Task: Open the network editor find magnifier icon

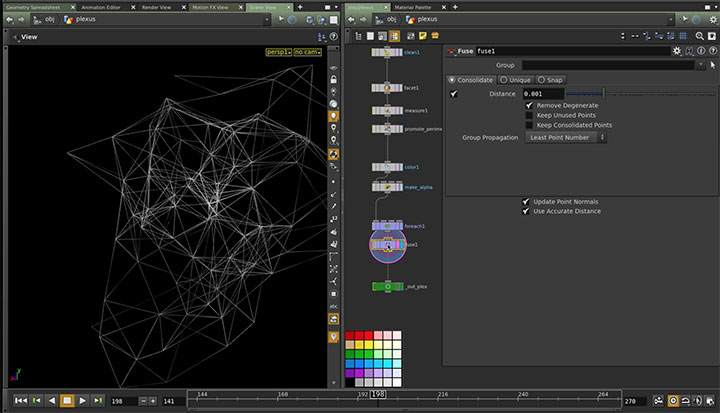Action: point(699,36)
